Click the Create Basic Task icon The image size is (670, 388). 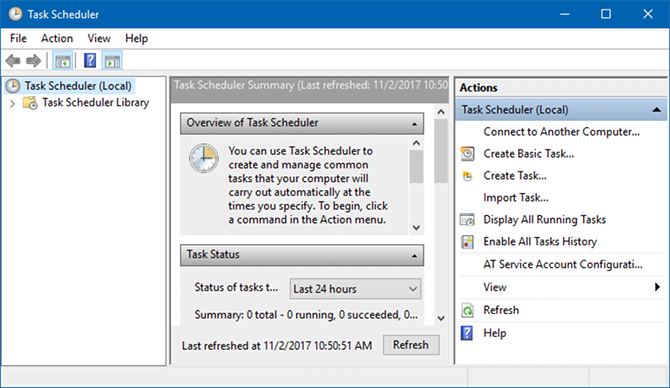click(x=467, y=154)
